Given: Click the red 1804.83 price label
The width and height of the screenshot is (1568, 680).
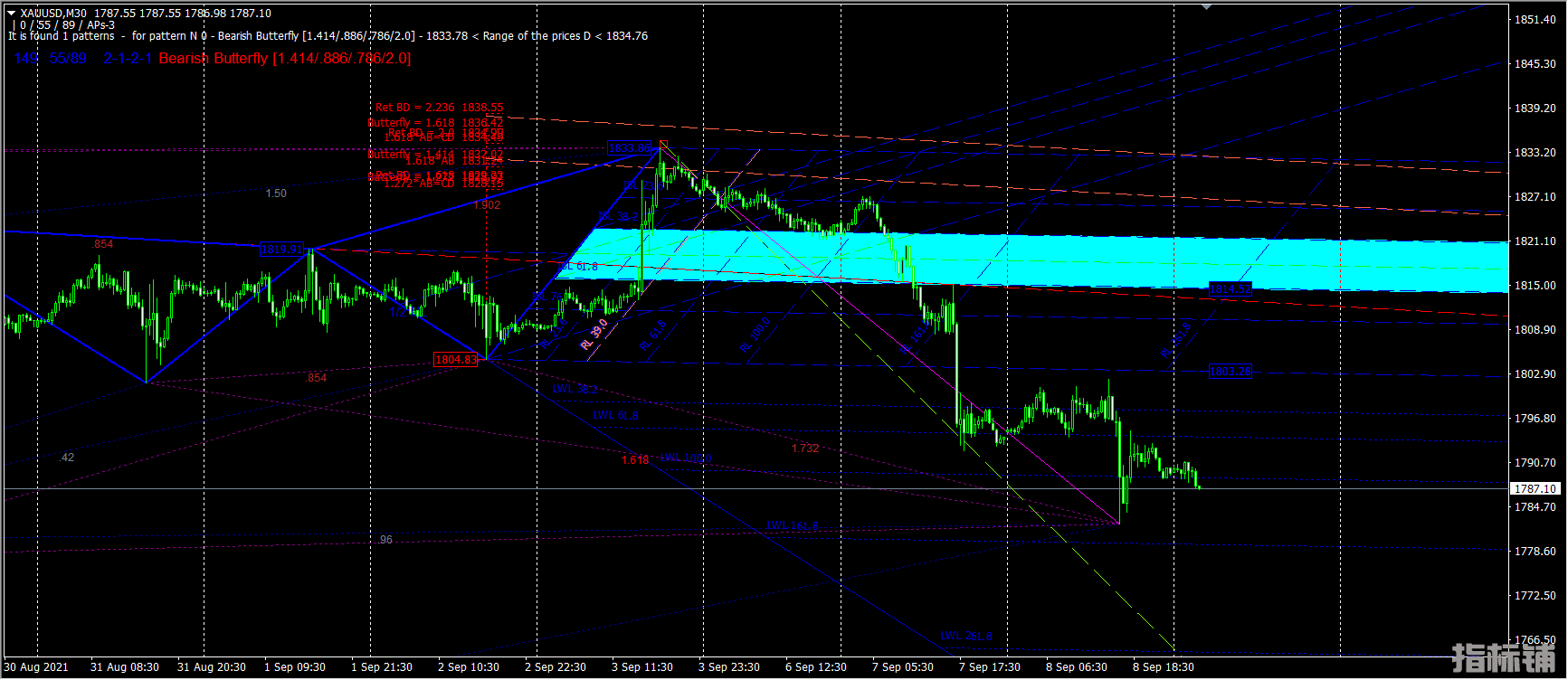Looking at the screenshot, I should [456, 360].
